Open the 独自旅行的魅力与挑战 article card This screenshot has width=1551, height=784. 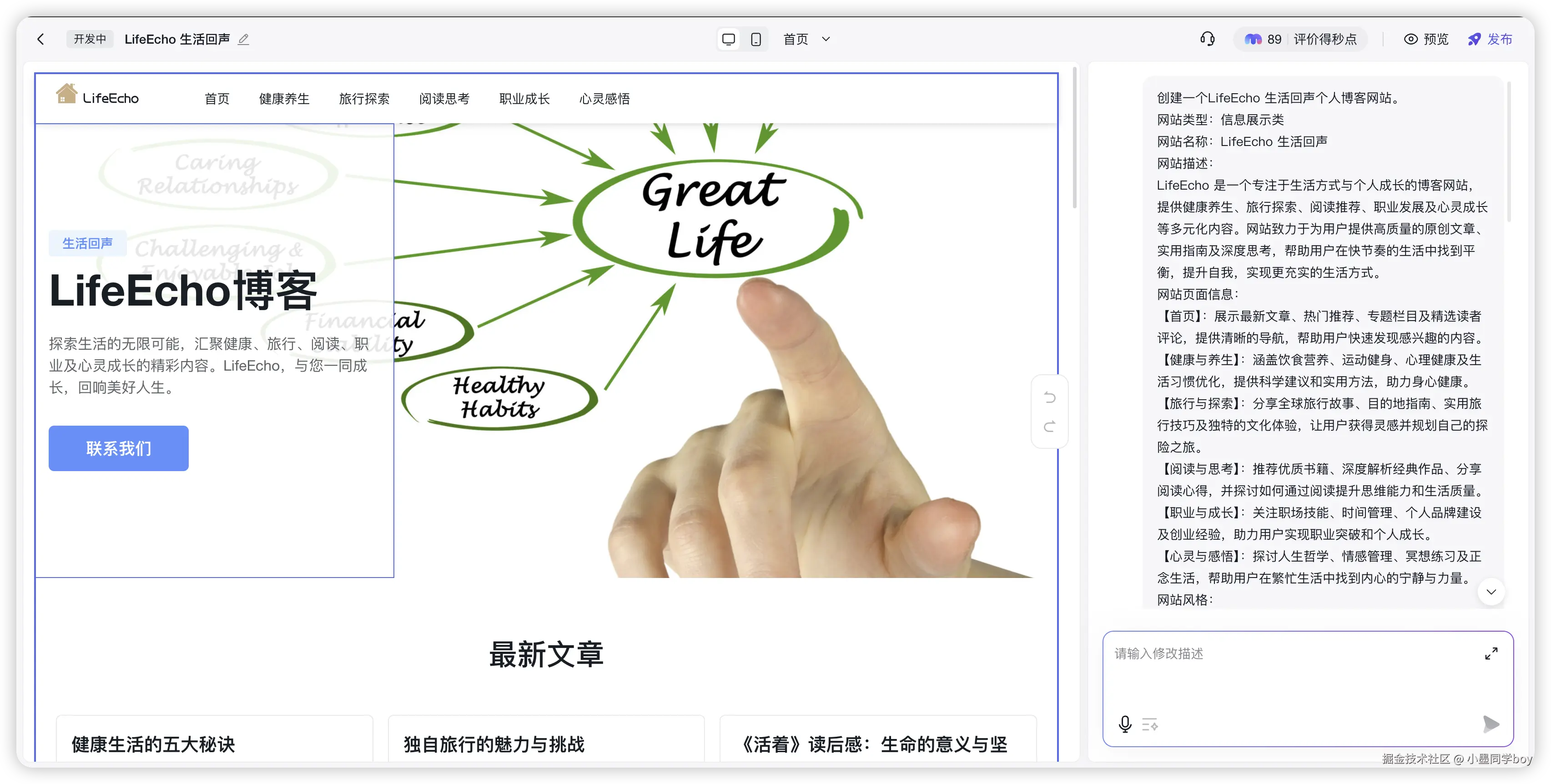click(546, 739)
